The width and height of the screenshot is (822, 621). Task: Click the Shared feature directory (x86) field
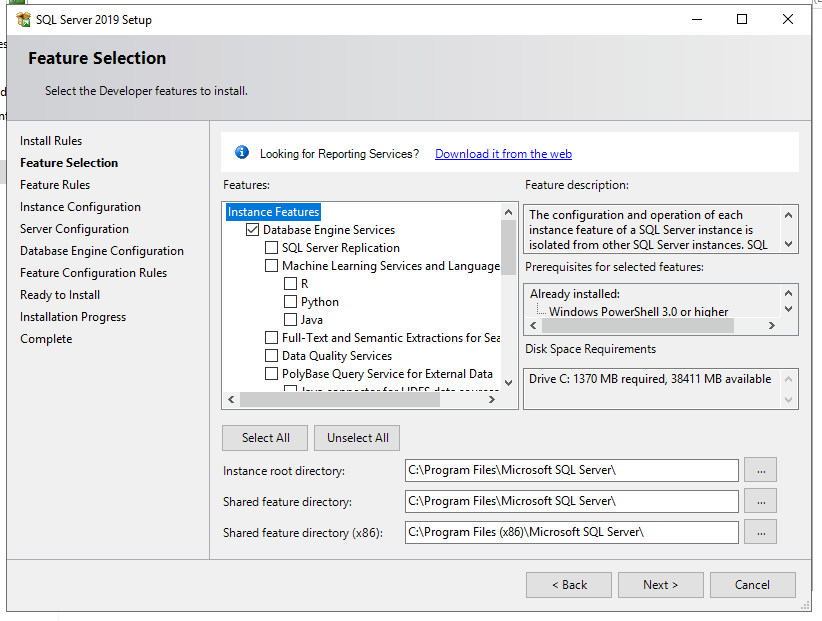(572, 532)
